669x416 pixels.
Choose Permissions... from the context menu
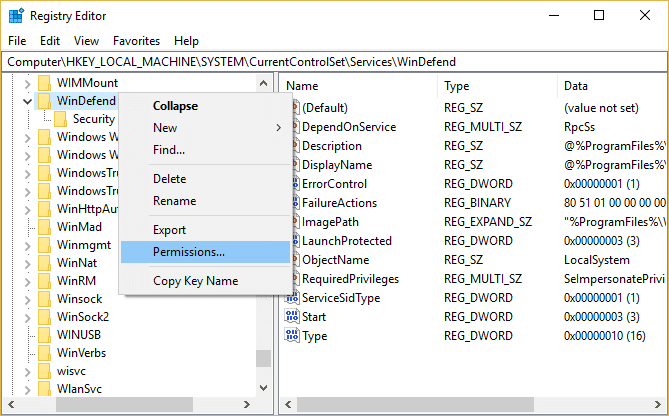pos(189,252)
